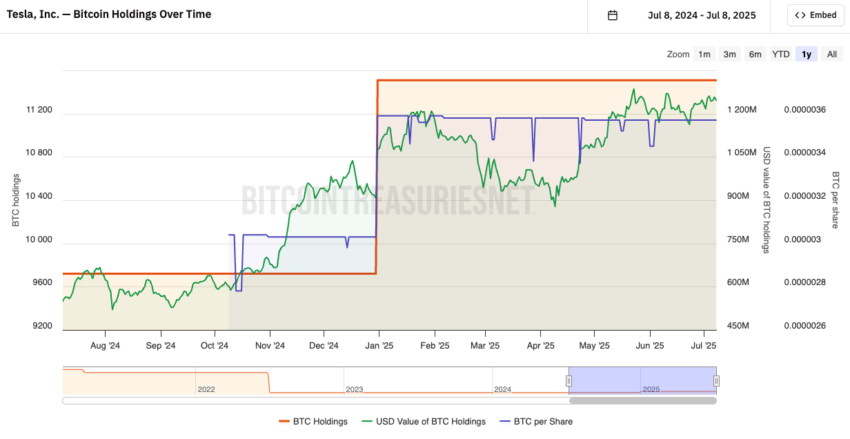The image size is (850, 439).
Task: Click the orange BTC Holdings legend line icon
Action: [x=284, y=421]
